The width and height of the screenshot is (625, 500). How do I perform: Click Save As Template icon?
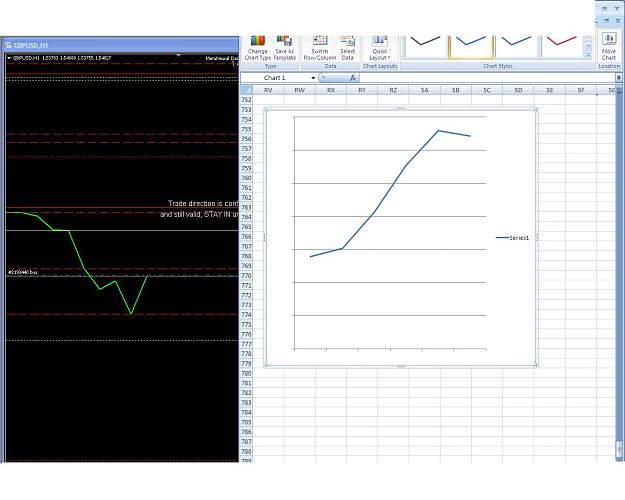point(284,48)
